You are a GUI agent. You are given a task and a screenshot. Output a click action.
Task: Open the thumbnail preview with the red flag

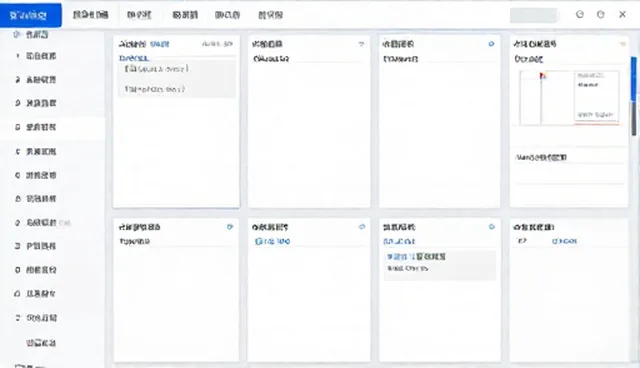coord(569,97)
